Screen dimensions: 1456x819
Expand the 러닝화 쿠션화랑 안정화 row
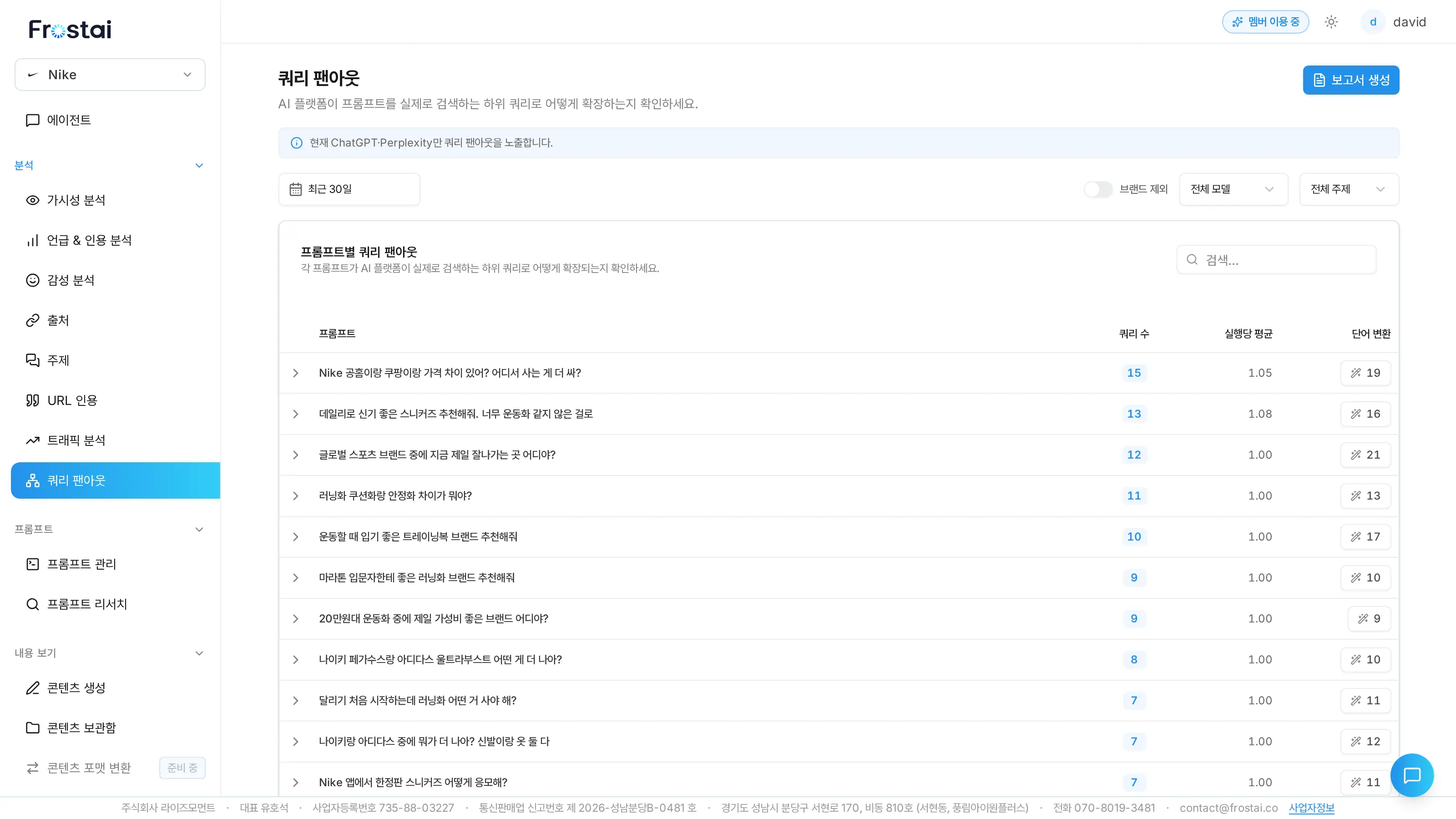click(x=296, y=495)
